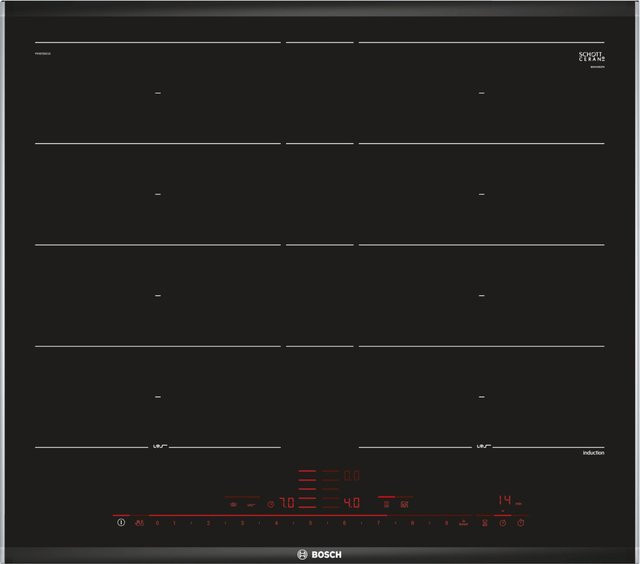Tap the cooking timer clock symbol
This screenshot has height=564, width=640.
coord(503,523)
